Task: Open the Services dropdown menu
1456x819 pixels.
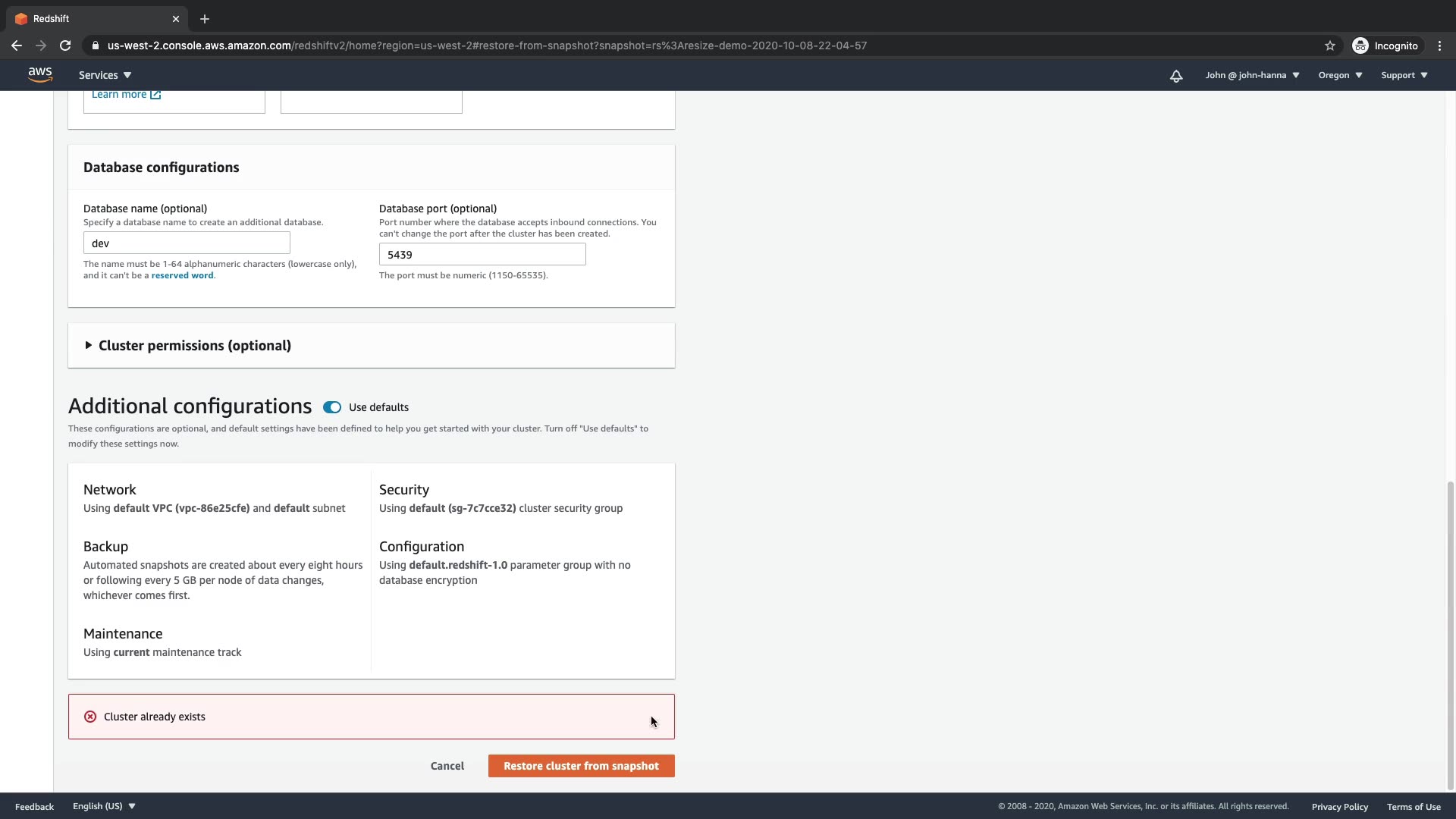Action: tap(105, 75)
